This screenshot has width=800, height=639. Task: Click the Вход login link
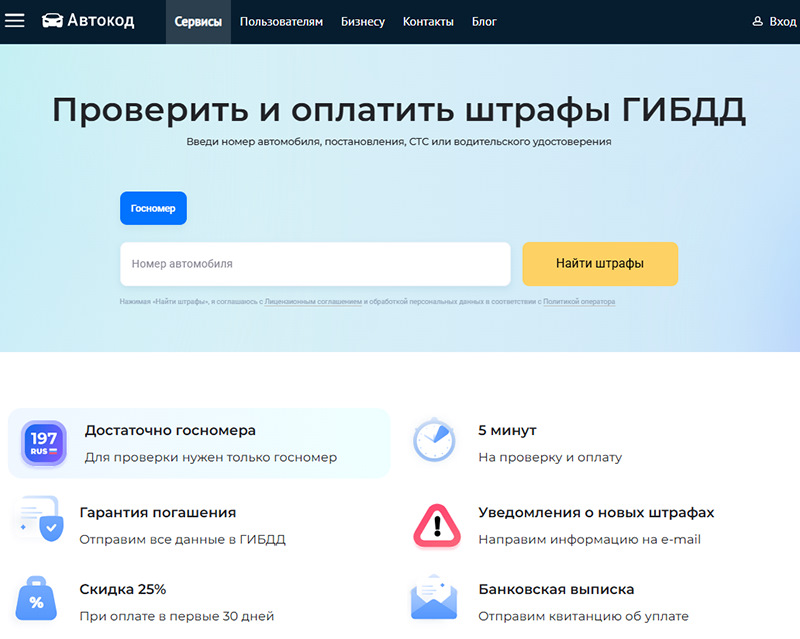tap(783, 21)
